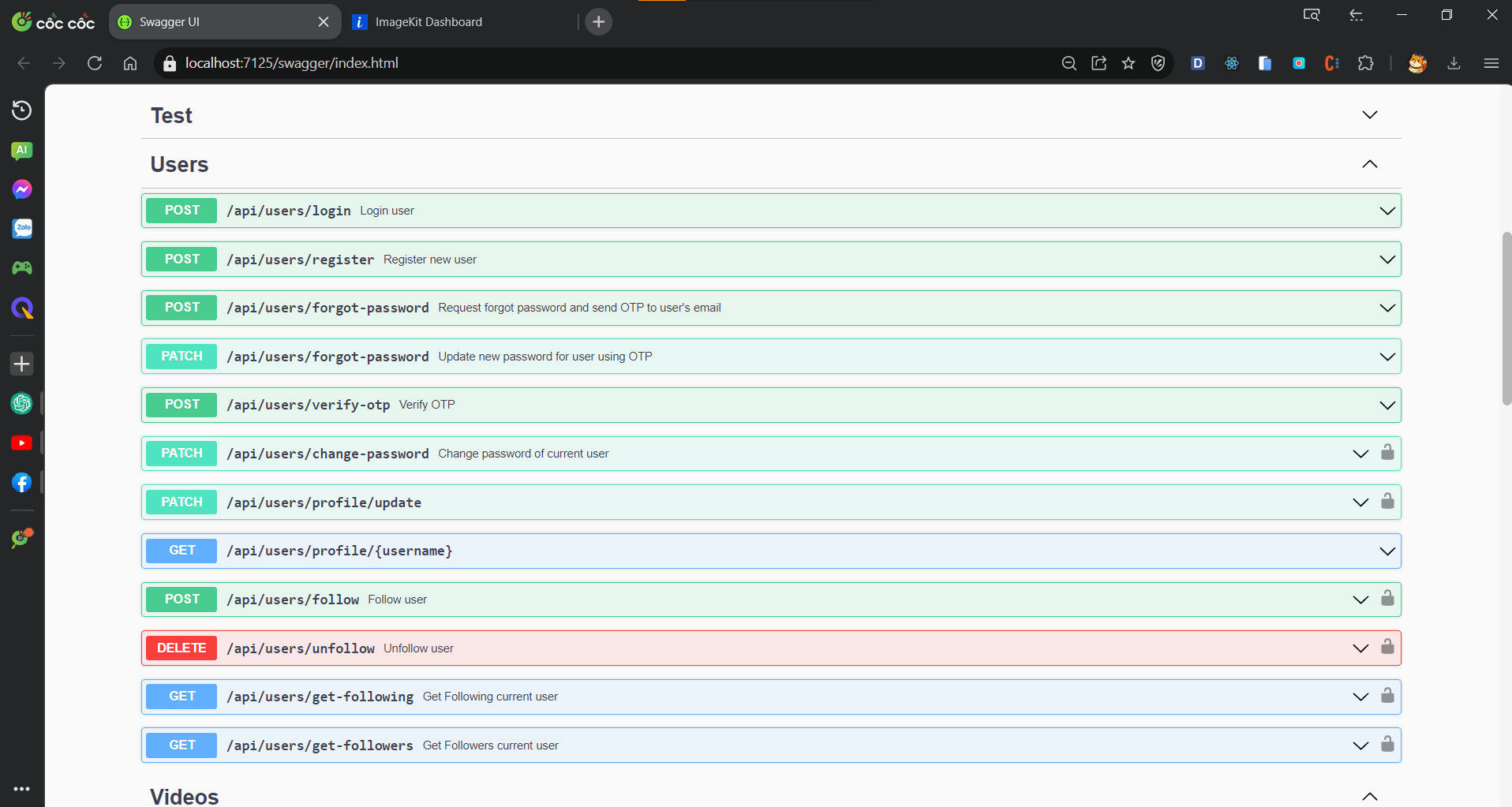The width and height of the screenshot is (1512, 807).
Task: Open Zalo in the sidebar
Action: click(x=21, y=229)
